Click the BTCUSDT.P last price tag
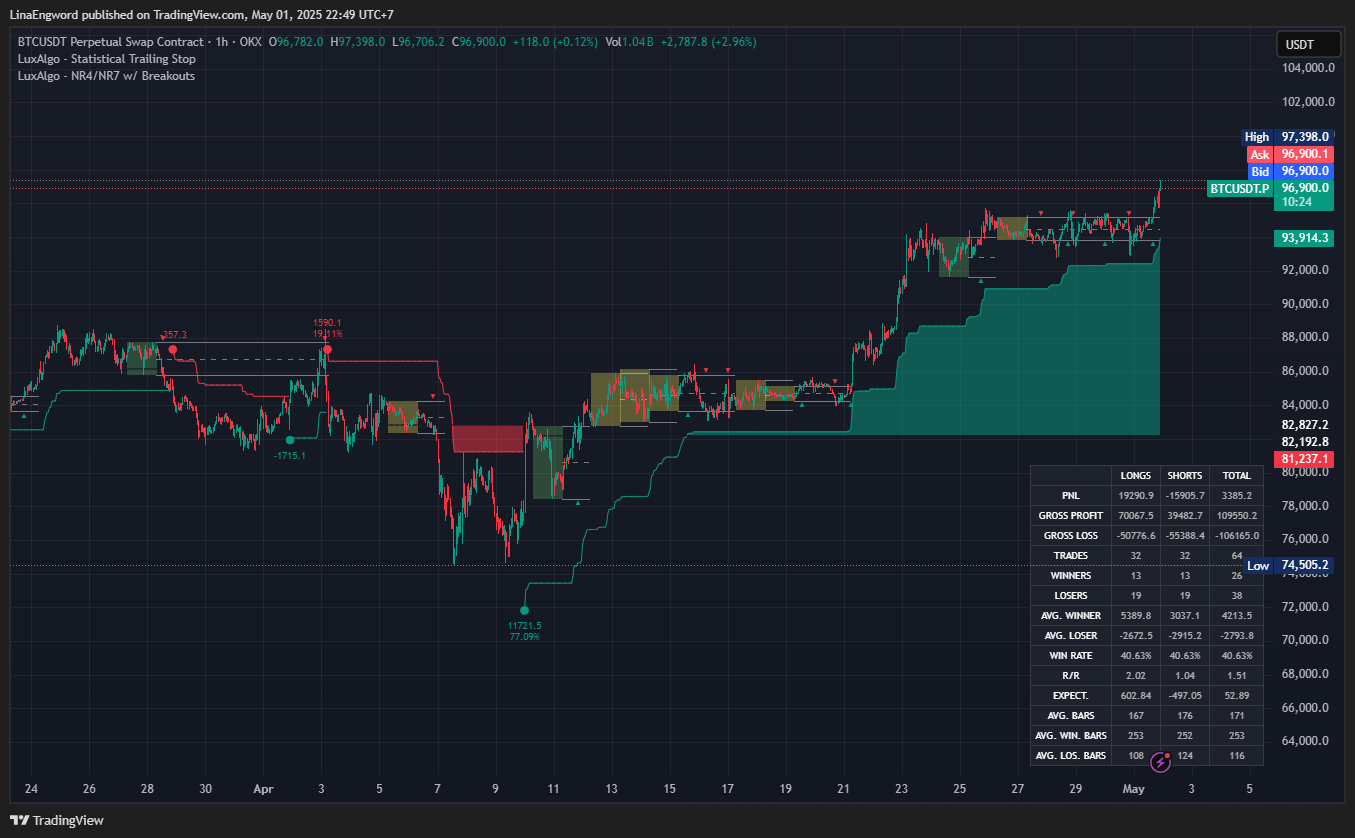The width and height of the screenshot is (1355, 838). pos(1240,188)
